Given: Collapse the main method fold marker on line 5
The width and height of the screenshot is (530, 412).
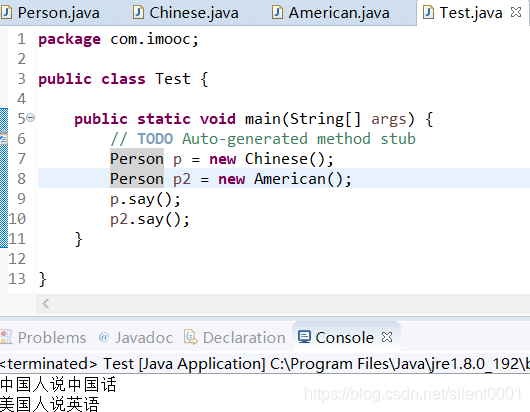Looking at the screenshot, I should tap(30, 118).
